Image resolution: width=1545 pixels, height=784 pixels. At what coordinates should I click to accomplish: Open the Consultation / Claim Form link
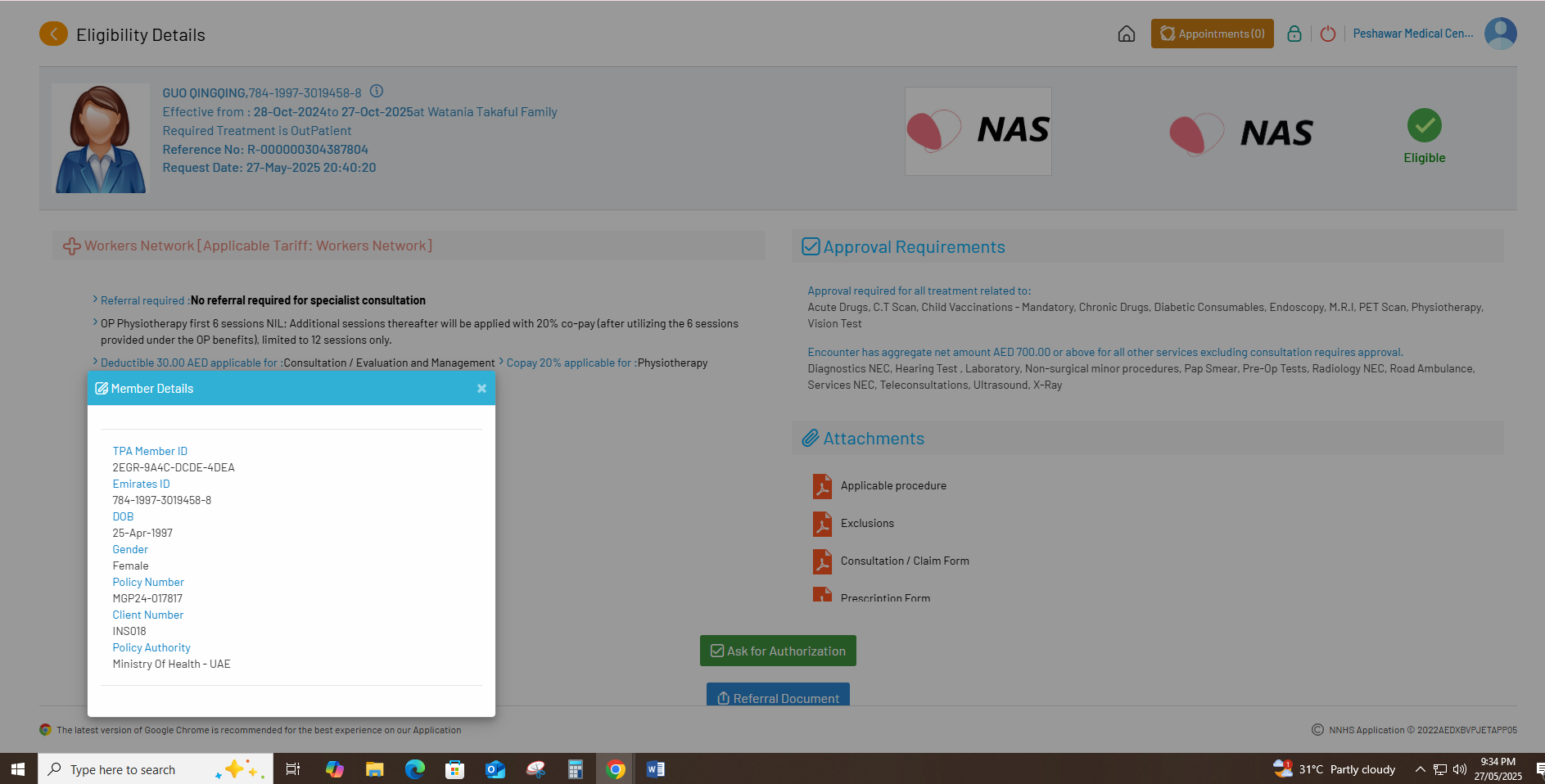click(x=905, y=561)
